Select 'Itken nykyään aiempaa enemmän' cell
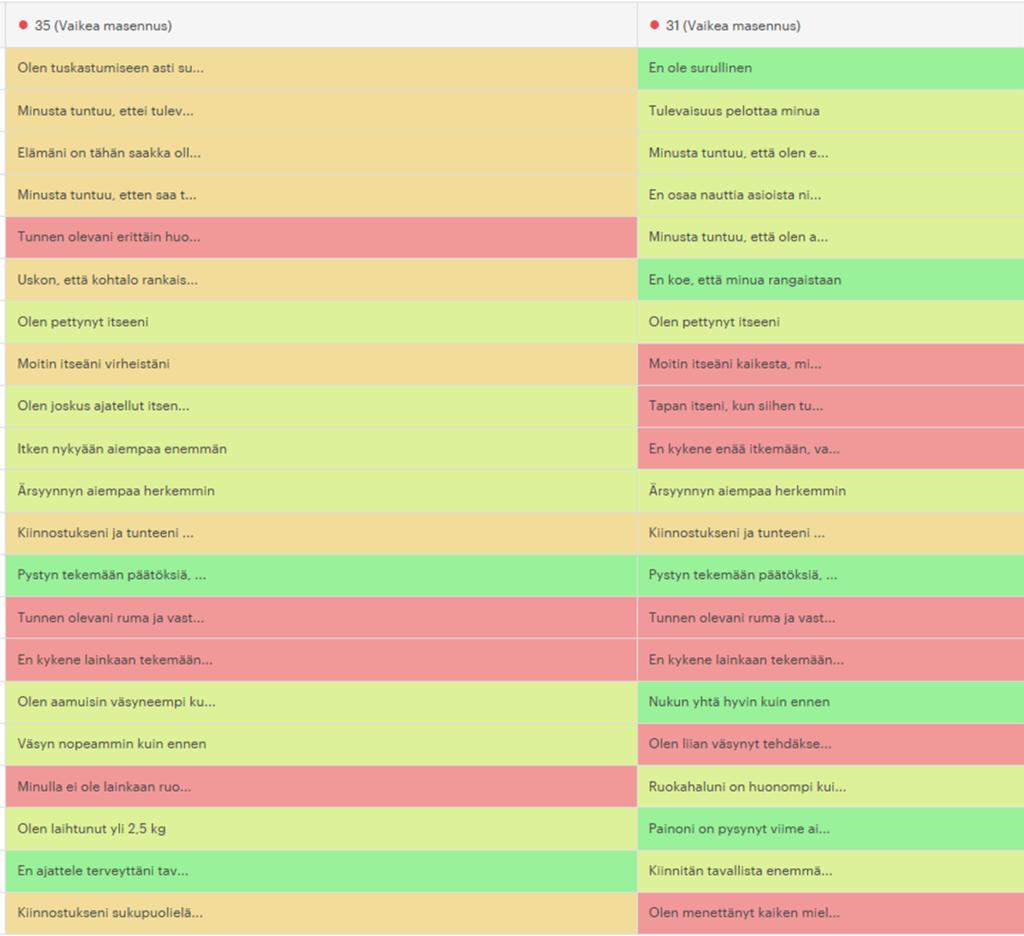1024x936 pixels. pyautogui.click(x=321, y=449)
